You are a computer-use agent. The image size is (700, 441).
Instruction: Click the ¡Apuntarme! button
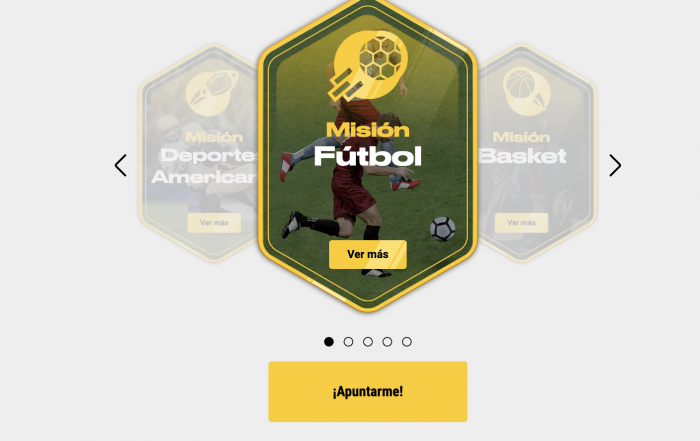point(368,391)
